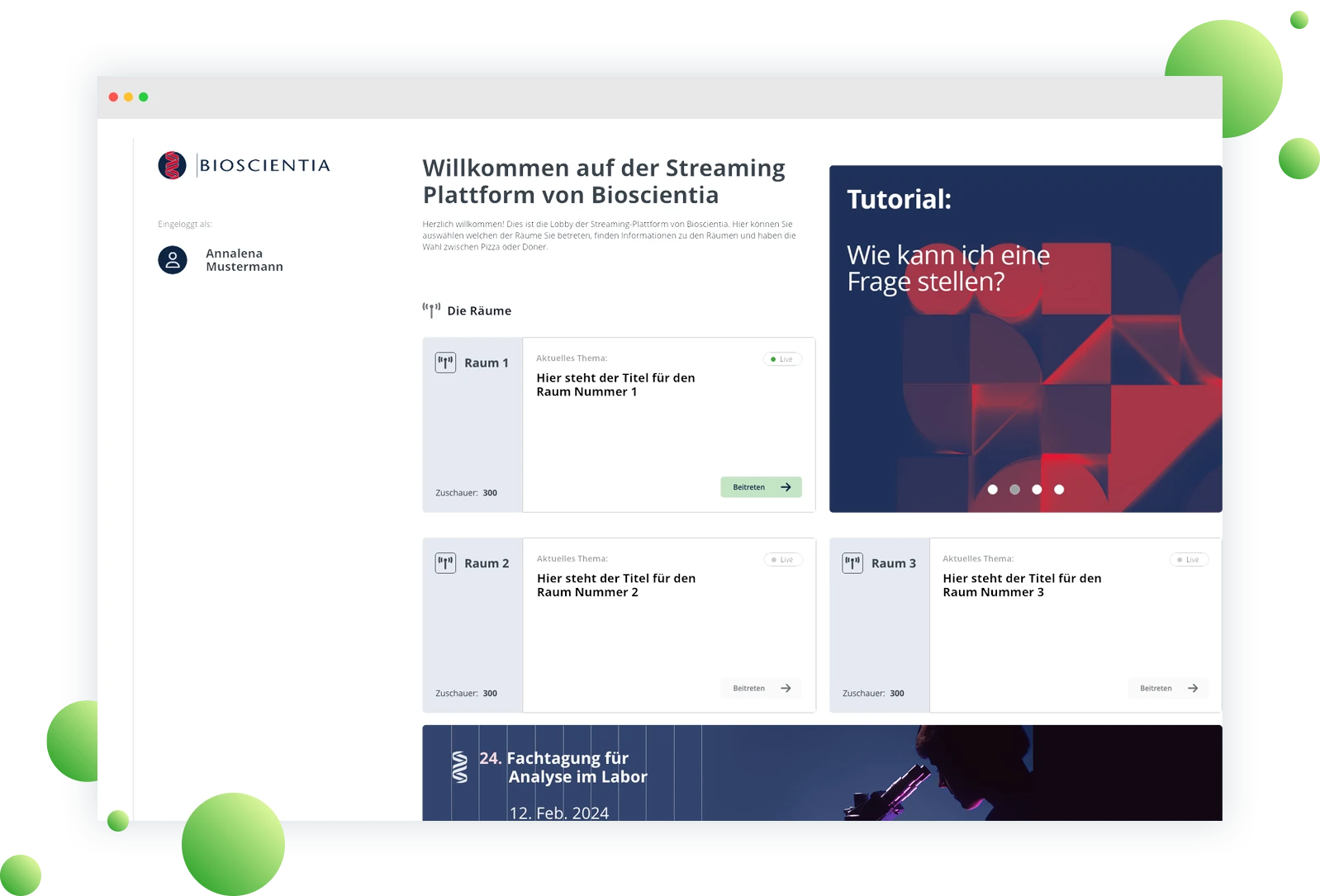Click the broadcast icon beside Die Räume
The width and height of the screenshot is (1320, 896).
431,311
